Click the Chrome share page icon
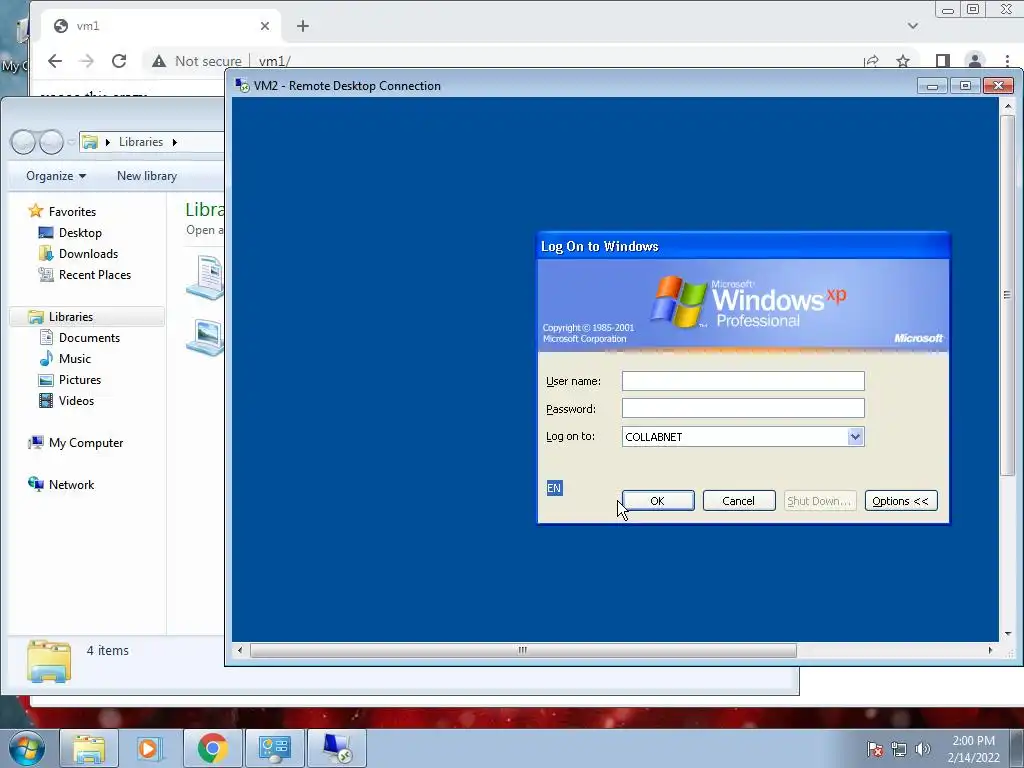The height and width of the screenshot is (768, 1024). [871, 61]
